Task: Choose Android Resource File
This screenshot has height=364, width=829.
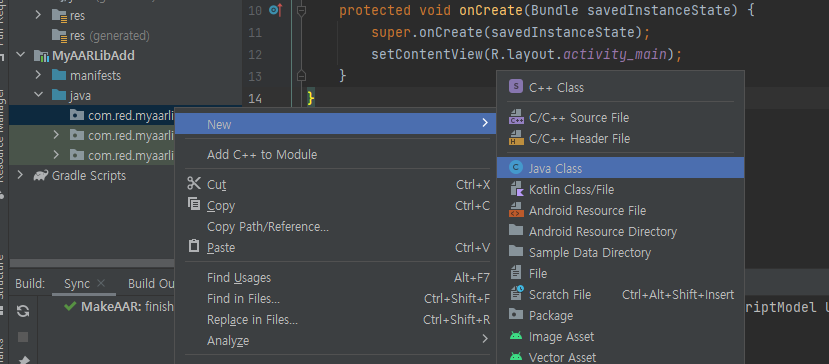Action: [x=621, y=210]
